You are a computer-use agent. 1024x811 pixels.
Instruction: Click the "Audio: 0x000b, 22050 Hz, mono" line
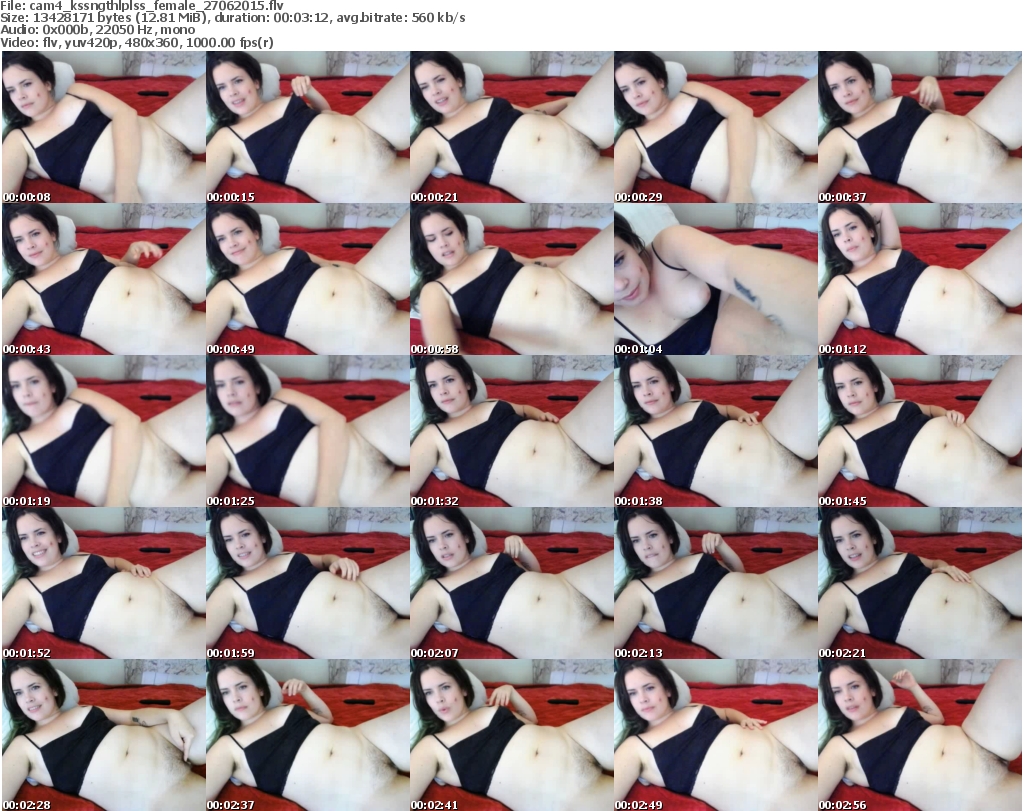click(x=98, y=30)
